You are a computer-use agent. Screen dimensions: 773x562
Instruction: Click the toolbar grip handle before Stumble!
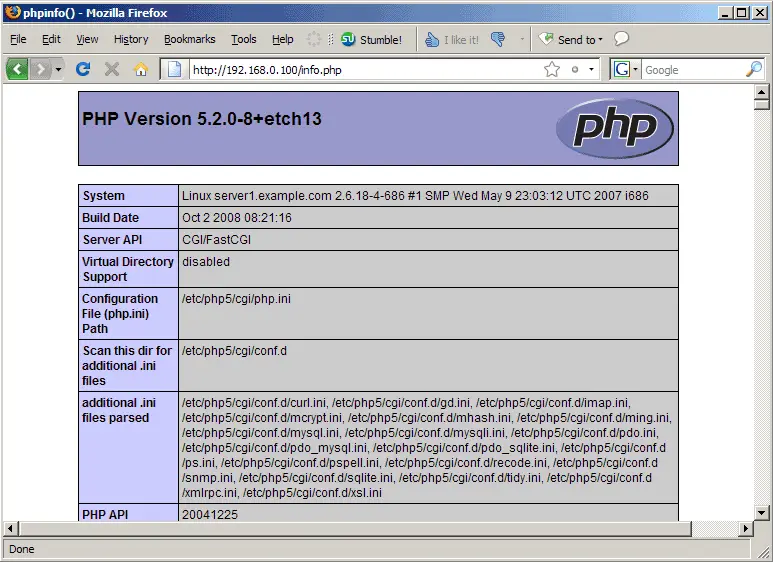(331, 39)
